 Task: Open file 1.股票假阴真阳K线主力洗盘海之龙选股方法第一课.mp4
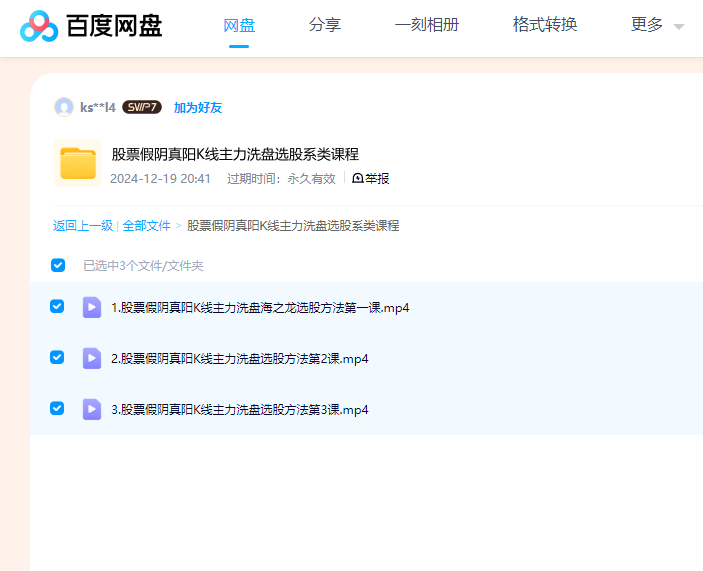tap(260, 307)
